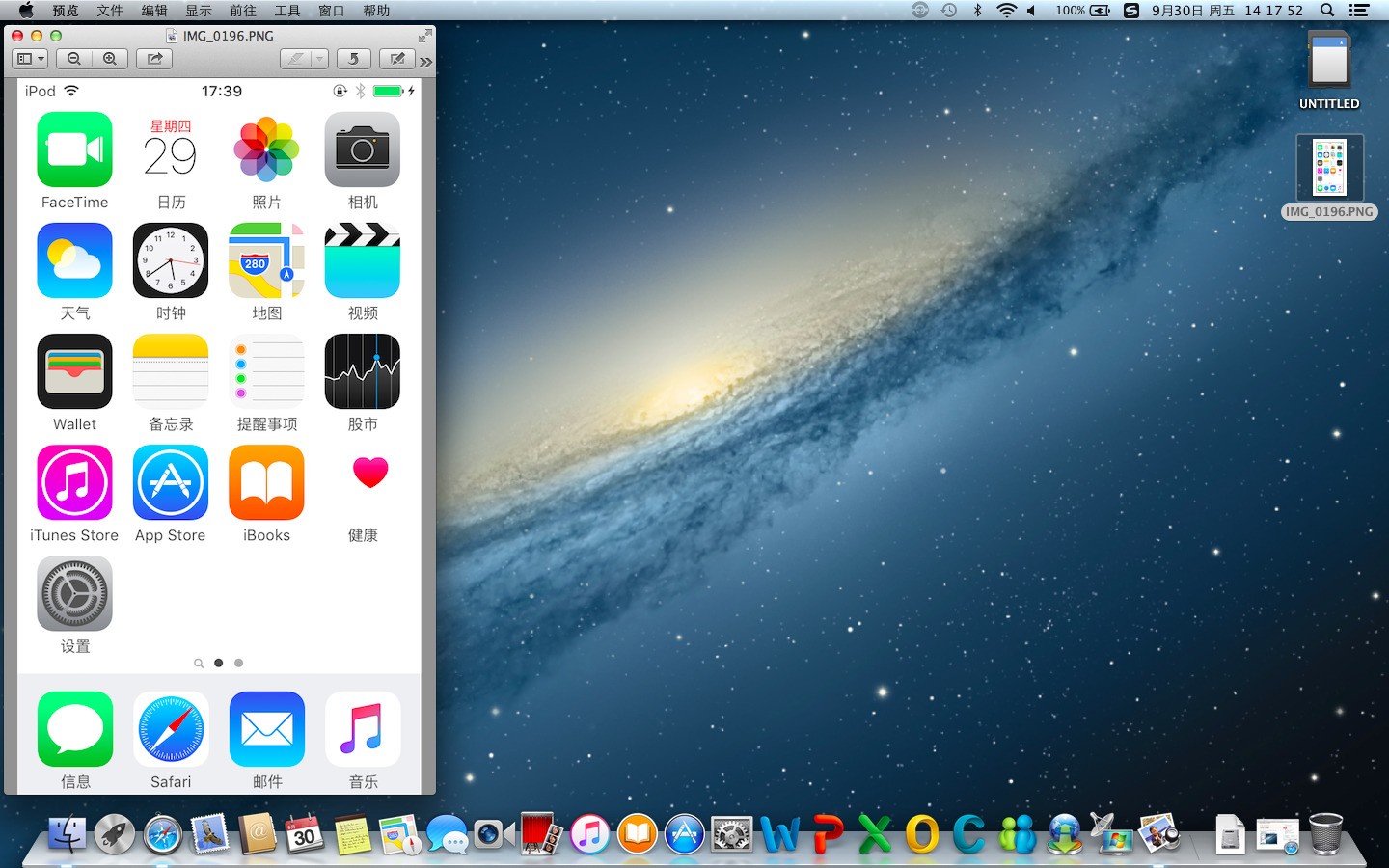
Task: Click the IMG_0196.PNG title document icon
Action: [x=172, y=36]
